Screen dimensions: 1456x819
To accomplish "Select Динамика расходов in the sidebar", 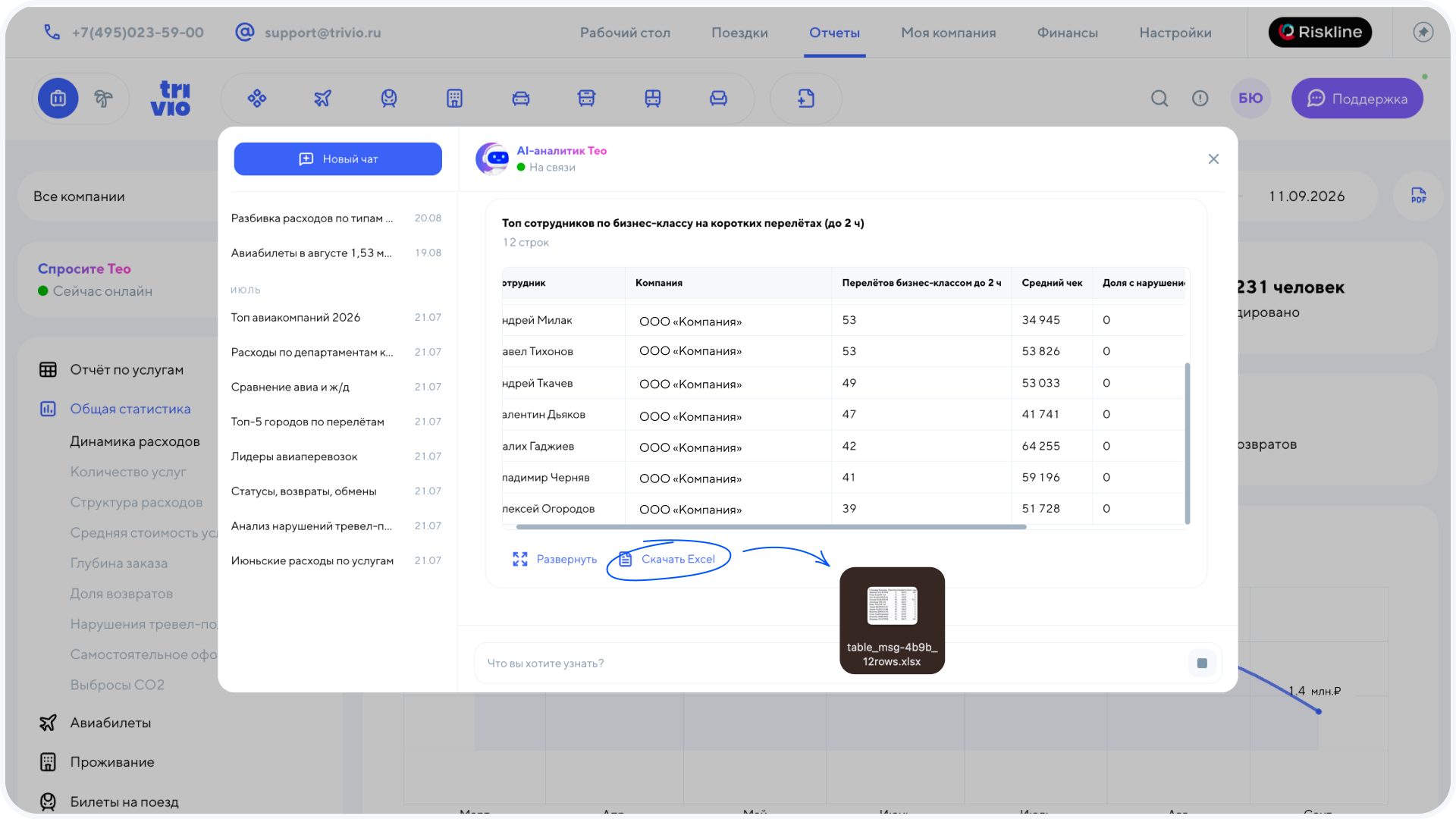I will 135,442.
